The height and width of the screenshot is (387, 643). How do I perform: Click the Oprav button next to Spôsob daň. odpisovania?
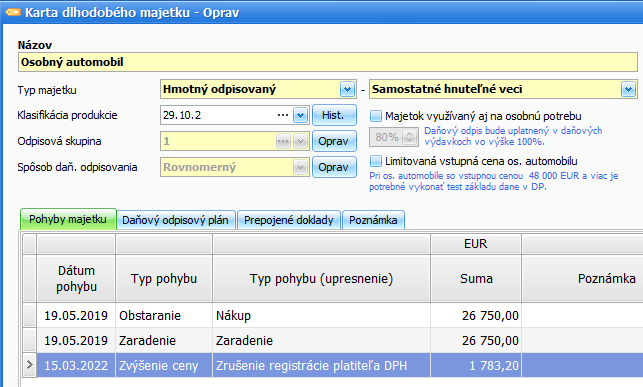point(334,167)
